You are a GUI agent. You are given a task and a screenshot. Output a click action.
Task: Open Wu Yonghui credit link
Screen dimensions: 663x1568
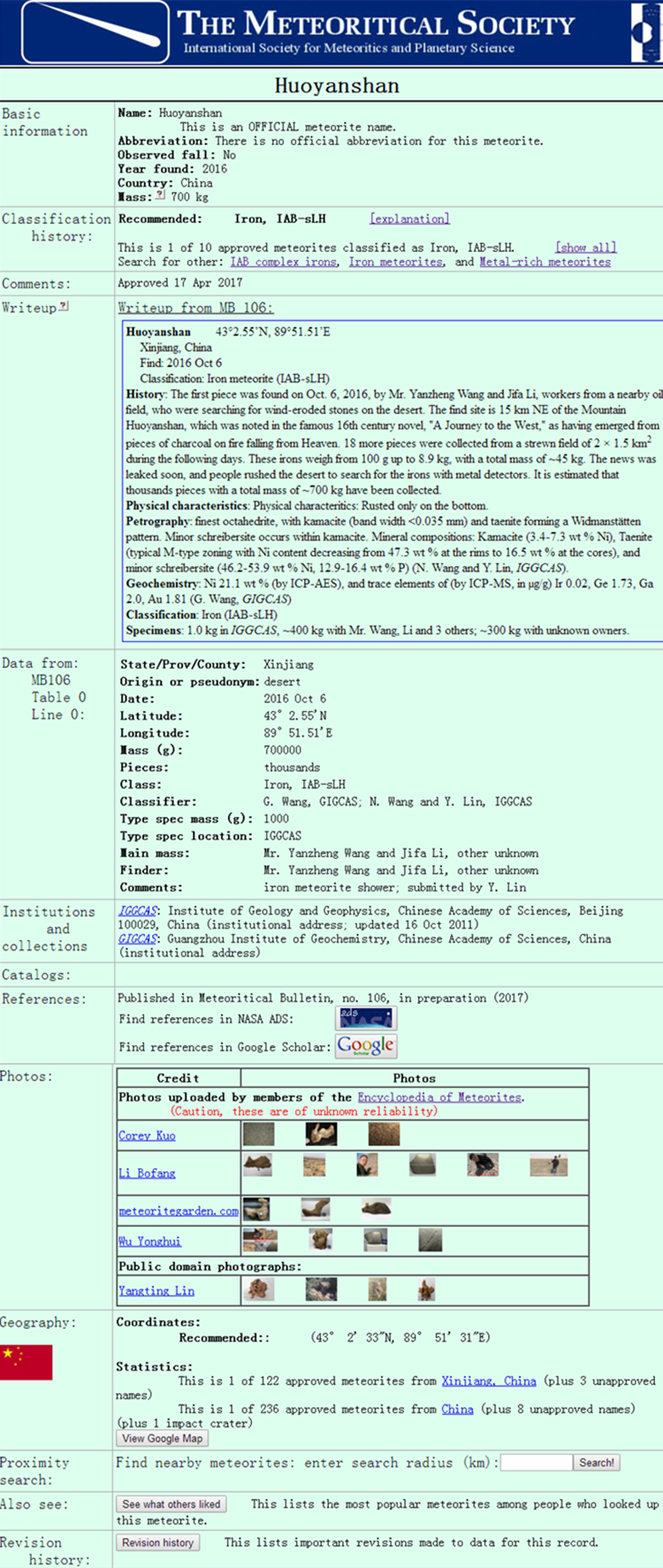pos(149,1242)
